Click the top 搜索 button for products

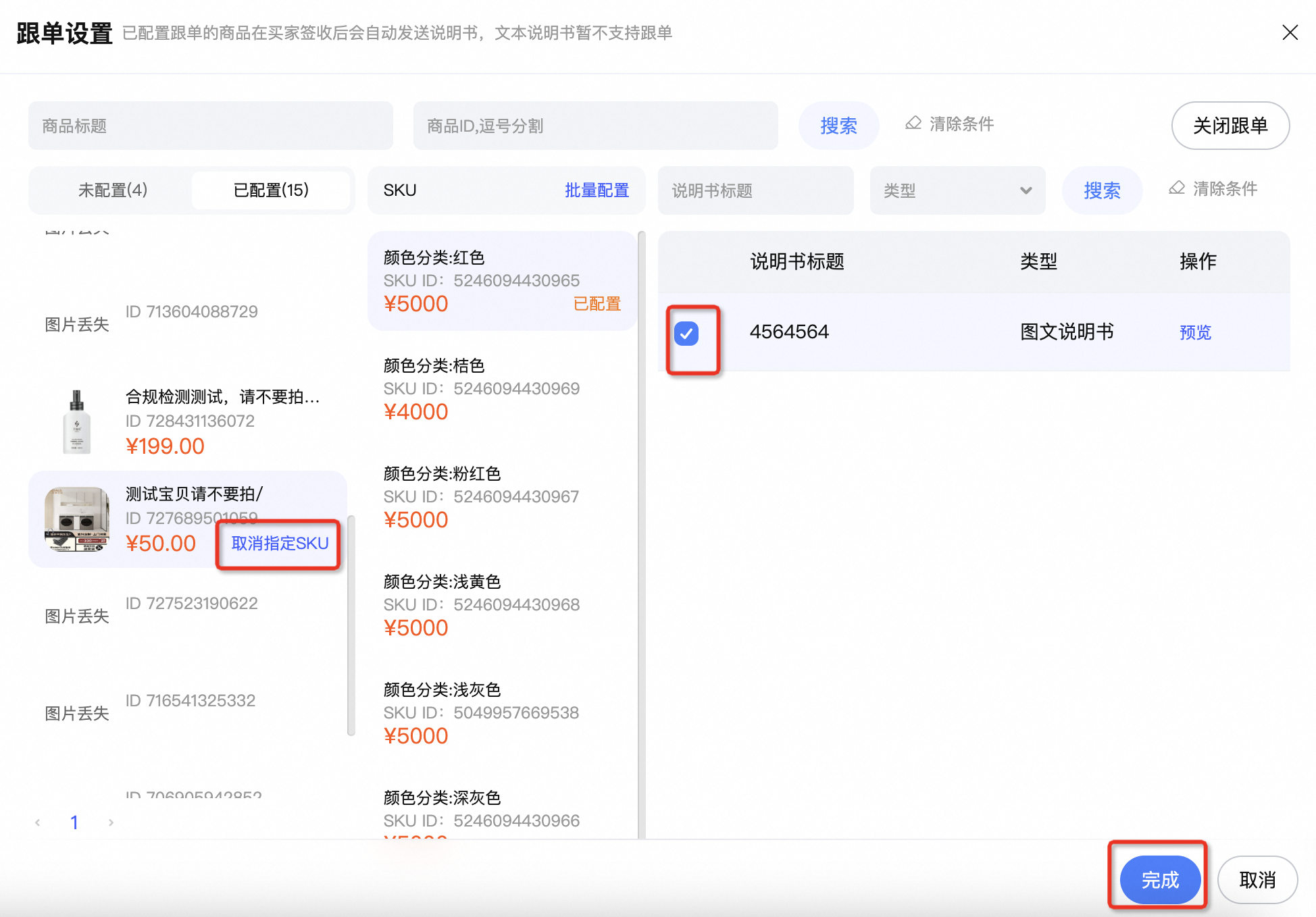pyautogui.click(x=838, y=126)
